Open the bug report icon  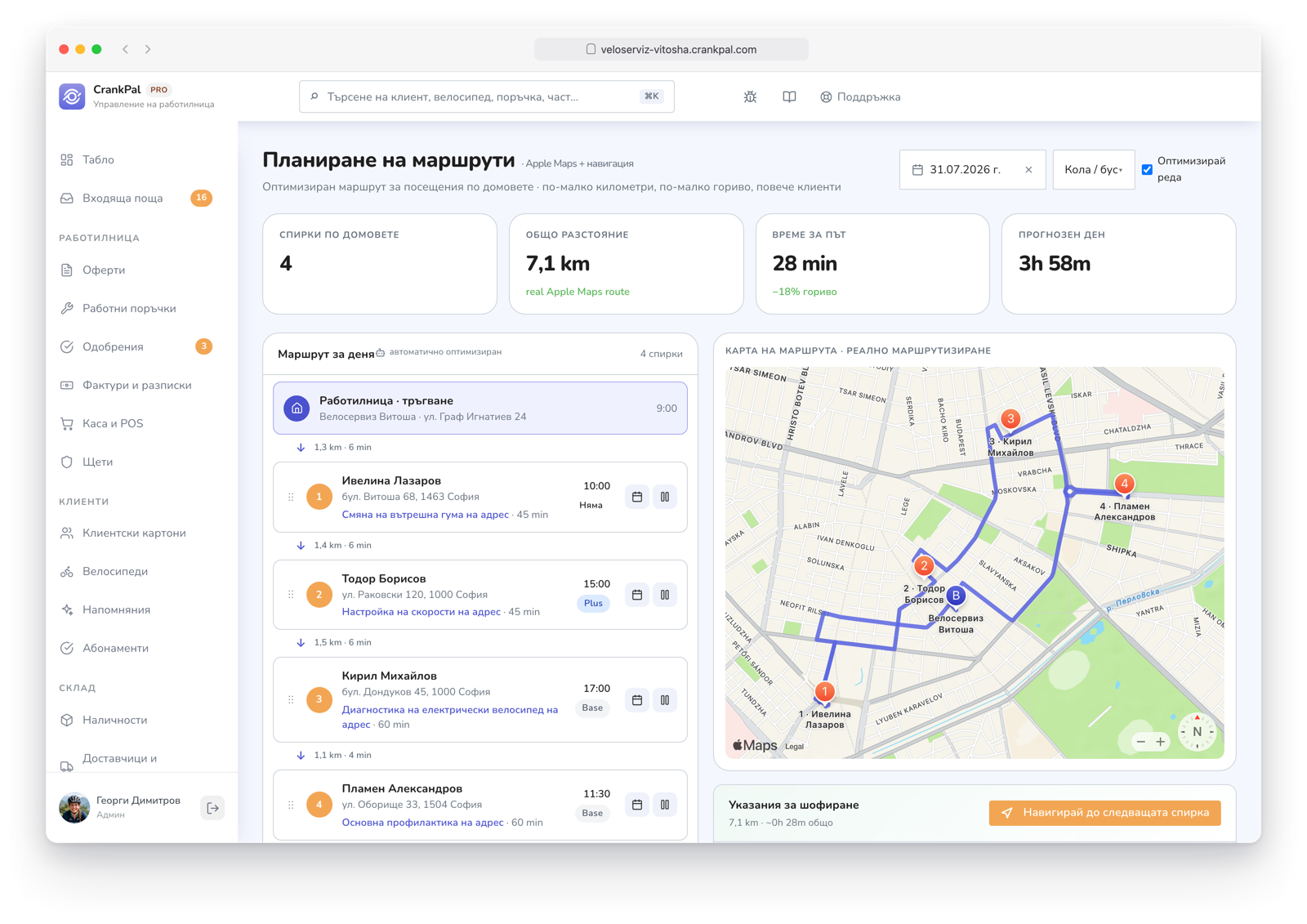(x=750, y=97)
